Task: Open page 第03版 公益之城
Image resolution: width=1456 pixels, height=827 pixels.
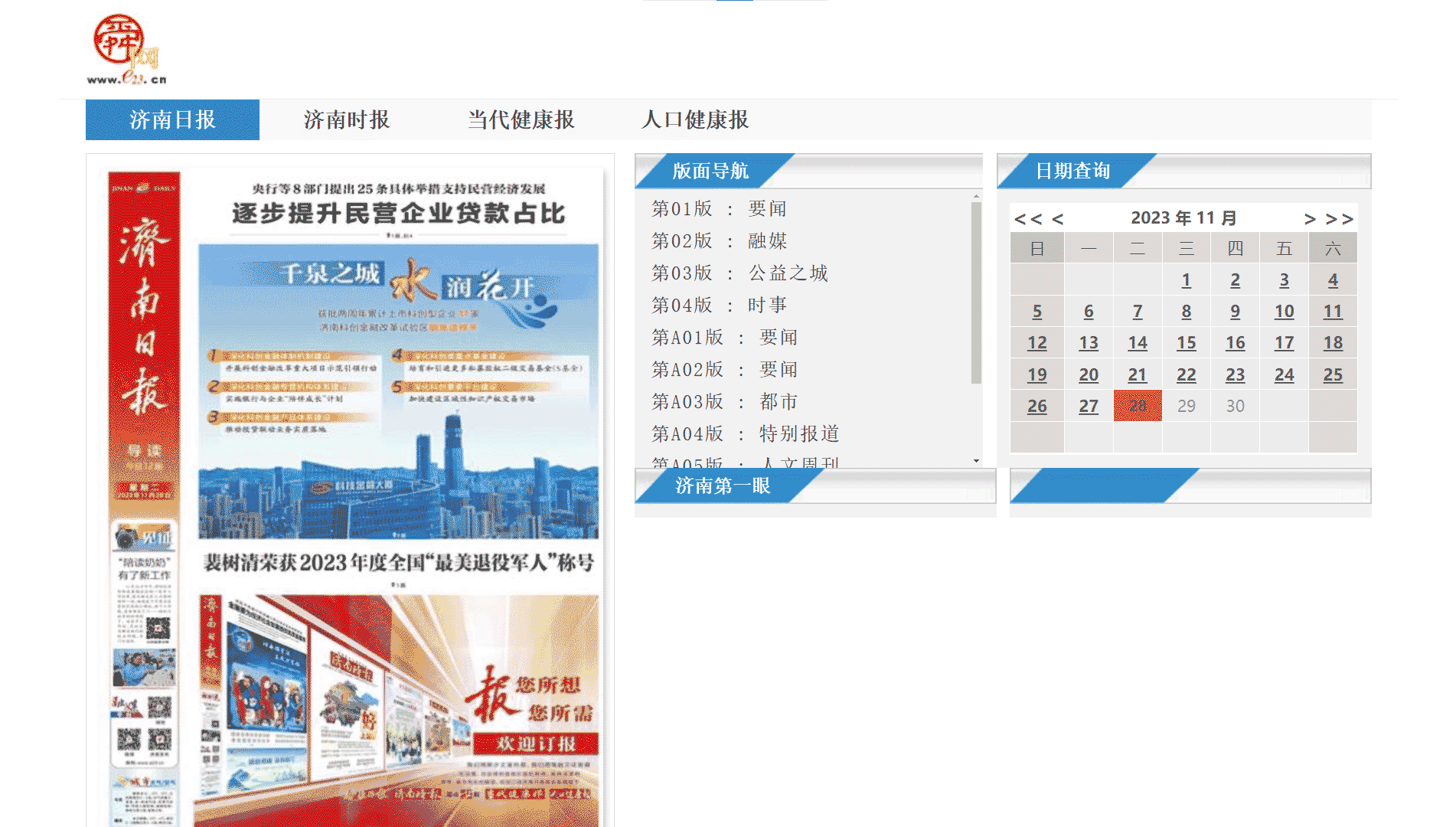Action: (x=739, y=273)
